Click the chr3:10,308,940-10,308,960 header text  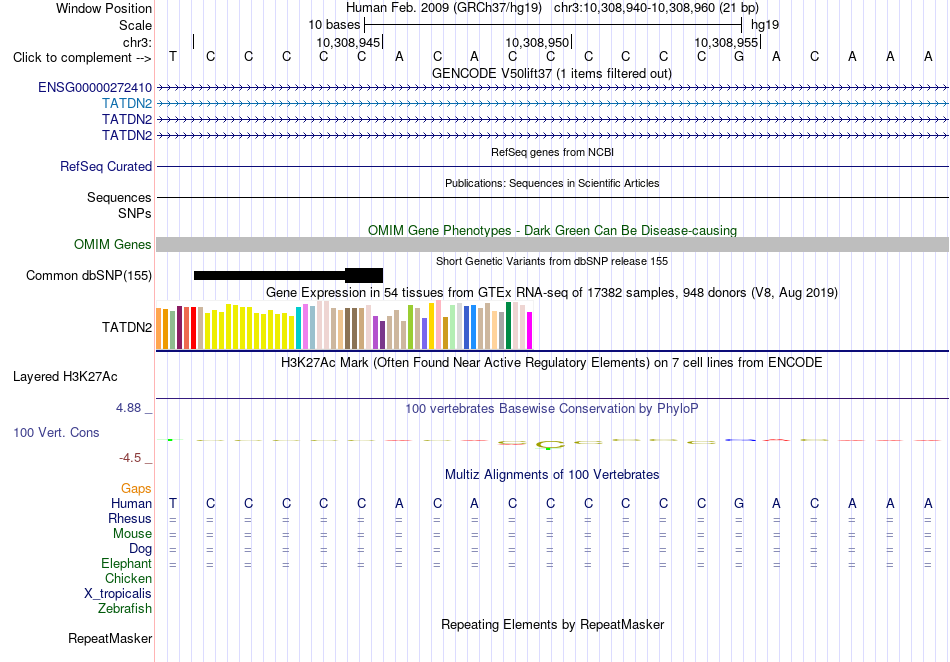[x=656, y=8]
